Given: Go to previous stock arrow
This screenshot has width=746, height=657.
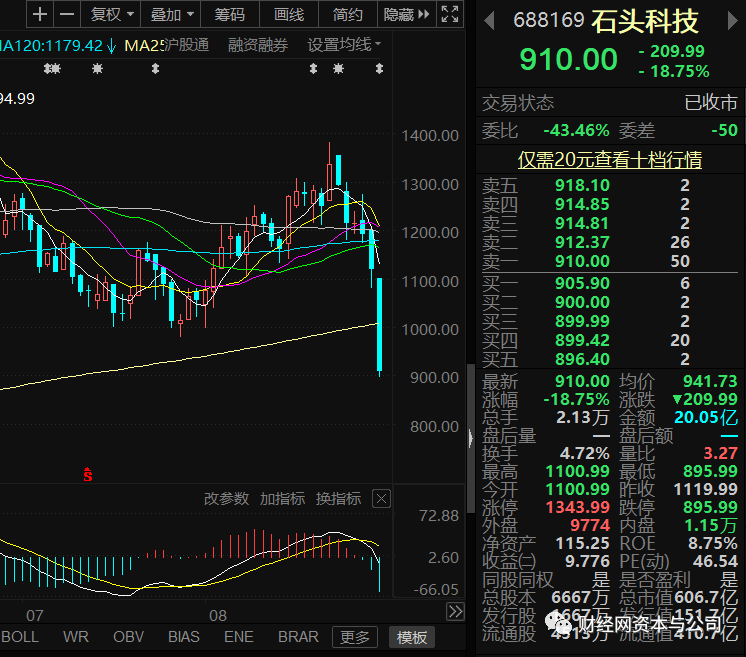Looking at the screenshot, I should pos(489,21).
